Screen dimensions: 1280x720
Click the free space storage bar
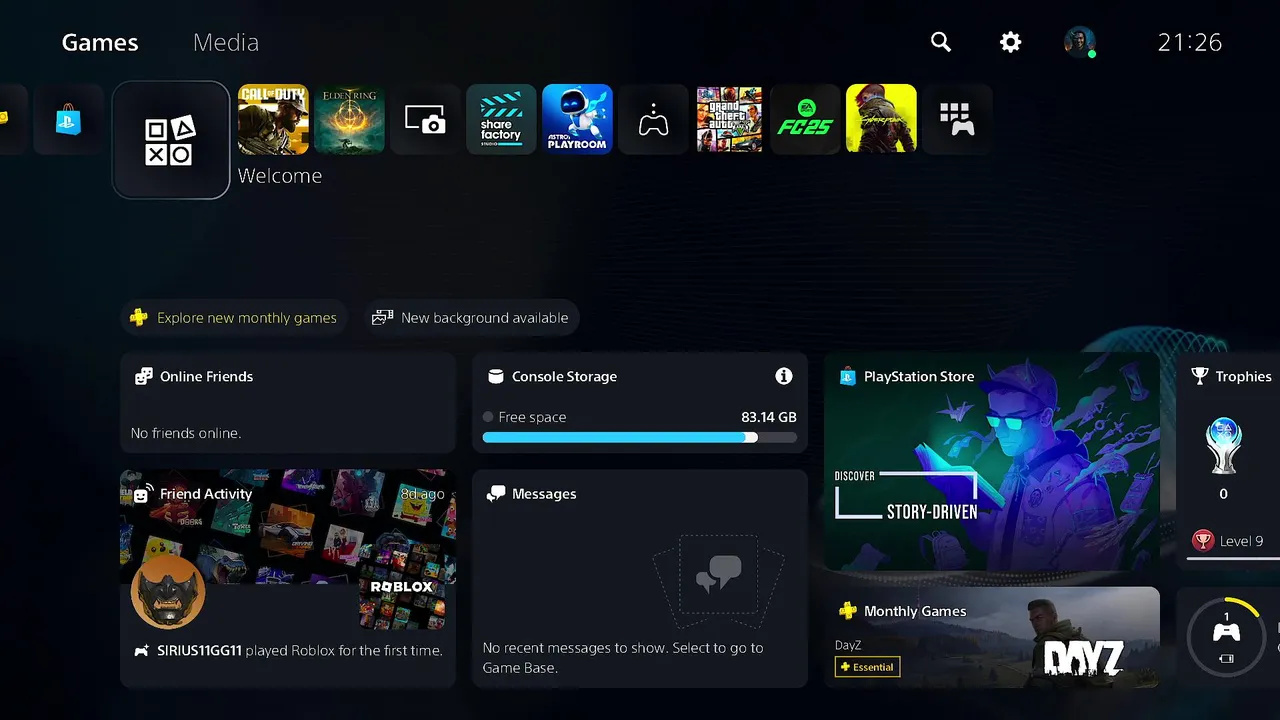[640, 437]
